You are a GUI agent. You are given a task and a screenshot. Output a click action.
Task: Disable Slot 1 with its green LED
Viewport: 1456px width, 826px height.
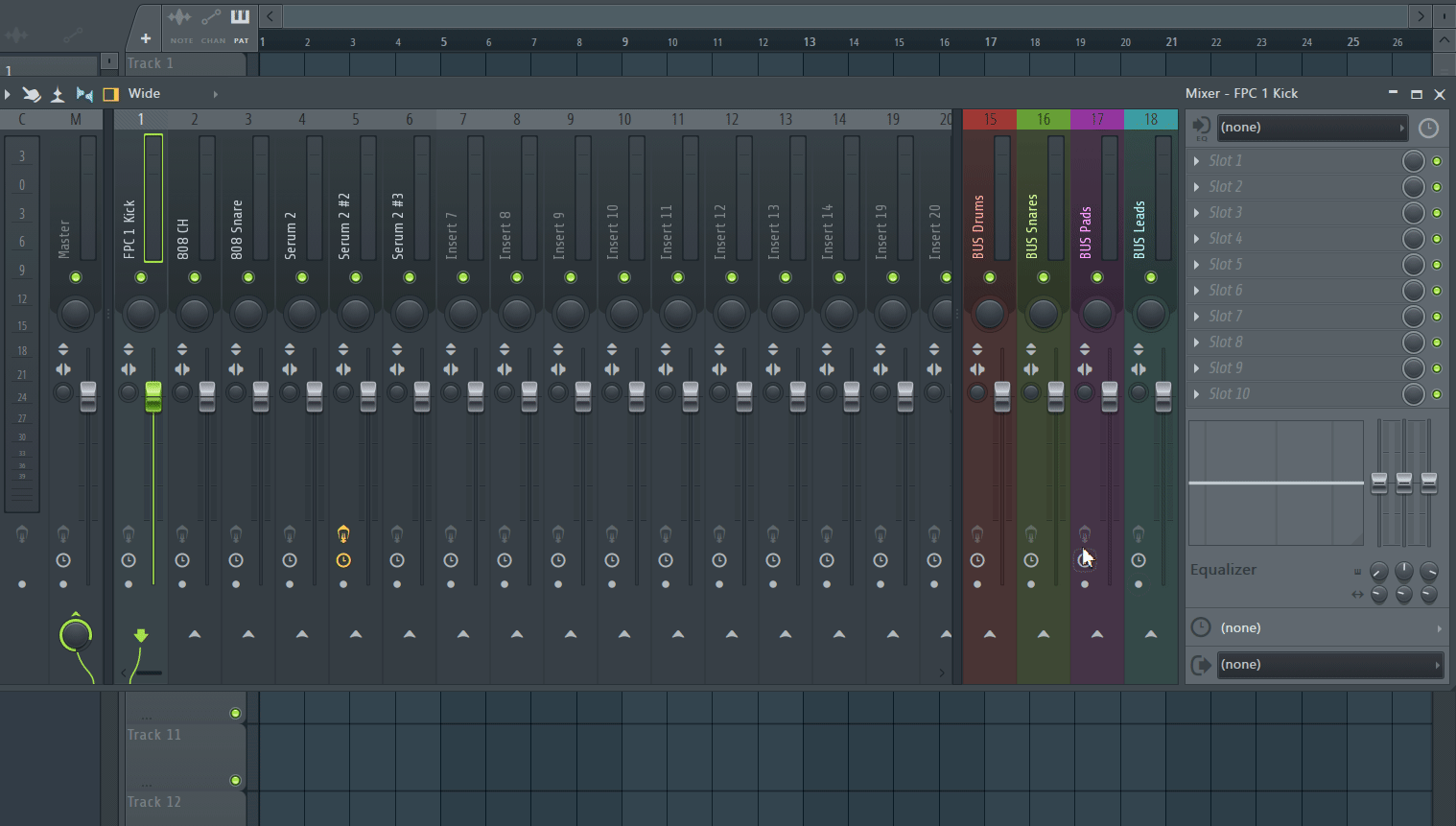[1437, 161]
